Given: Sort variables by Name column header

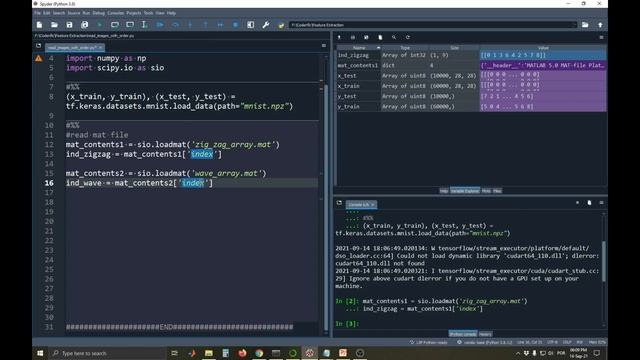Looking at the screenshot, I should pyautogui.click(x=359, y=48).
